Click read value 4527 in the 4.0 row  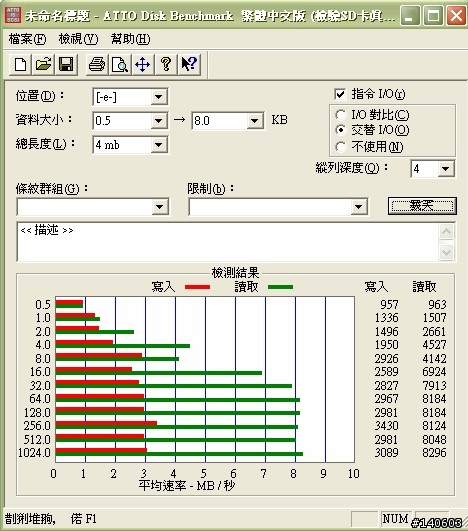(434, 345)
